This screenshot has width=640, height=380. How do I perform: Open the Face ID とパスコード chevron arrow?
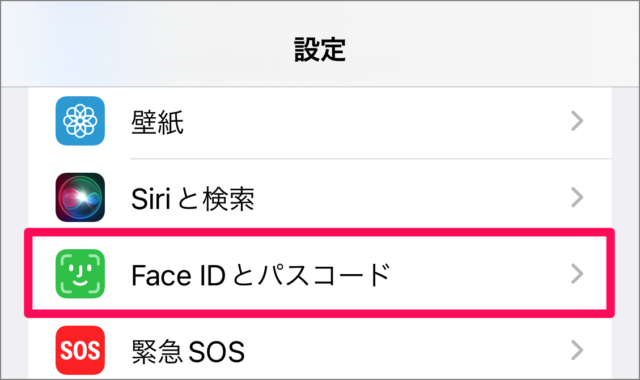click(577, 274)
